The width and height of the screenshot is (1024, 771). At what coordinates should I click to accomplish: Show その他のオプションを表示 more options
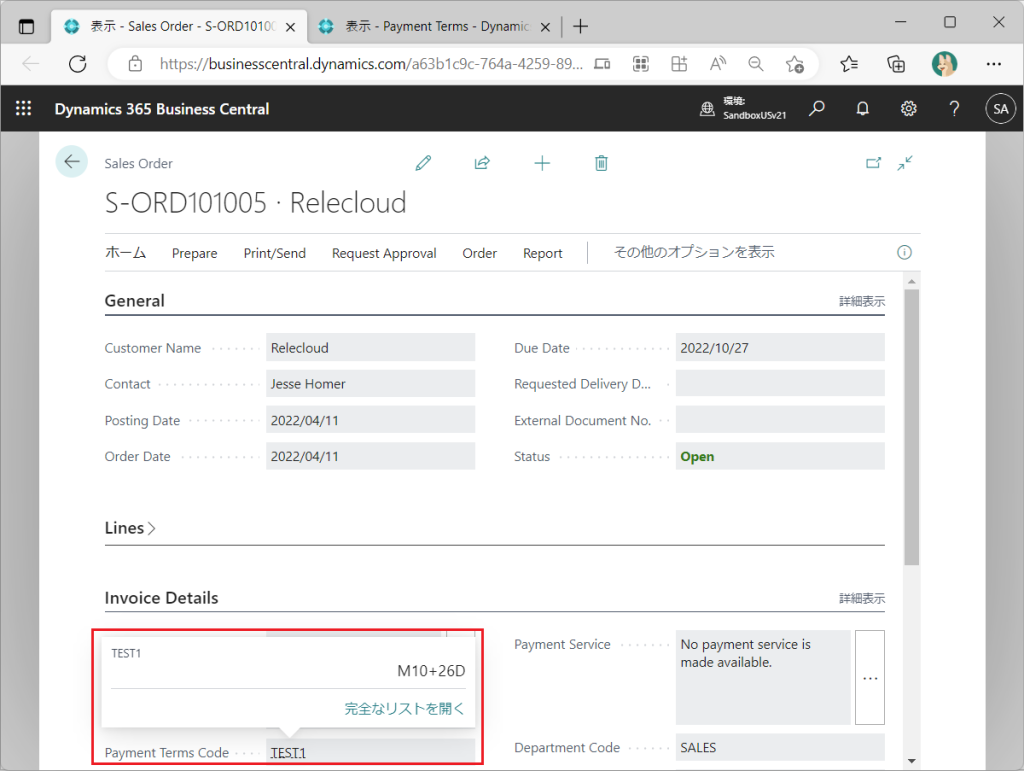(694, 253)
